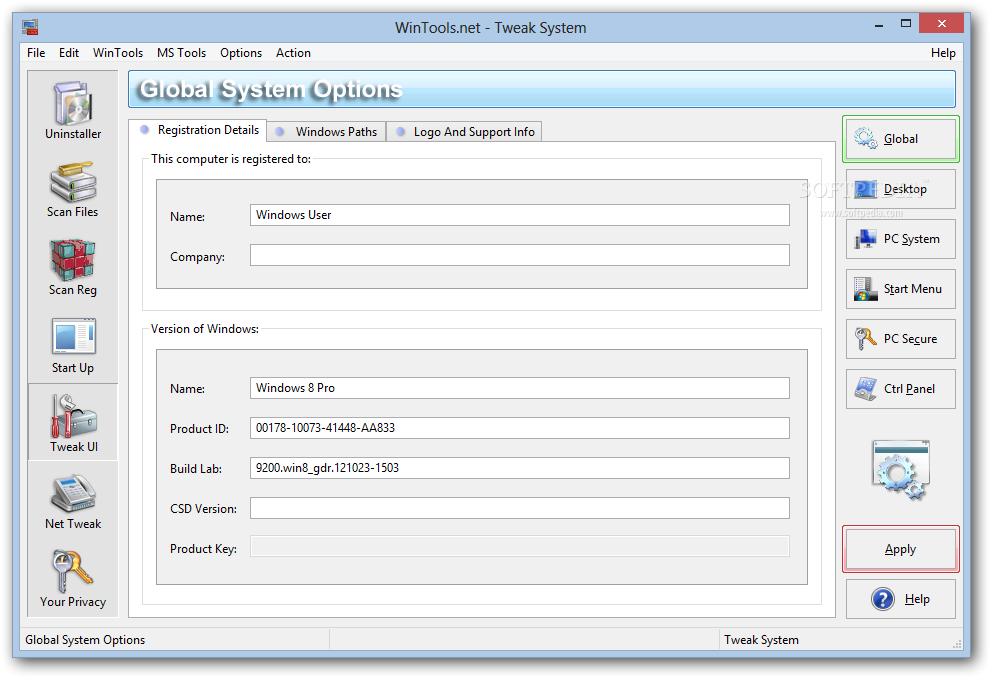Open the Scan Files tool
The width and height of the screenshot is (991, 678).
coord(73,188)
